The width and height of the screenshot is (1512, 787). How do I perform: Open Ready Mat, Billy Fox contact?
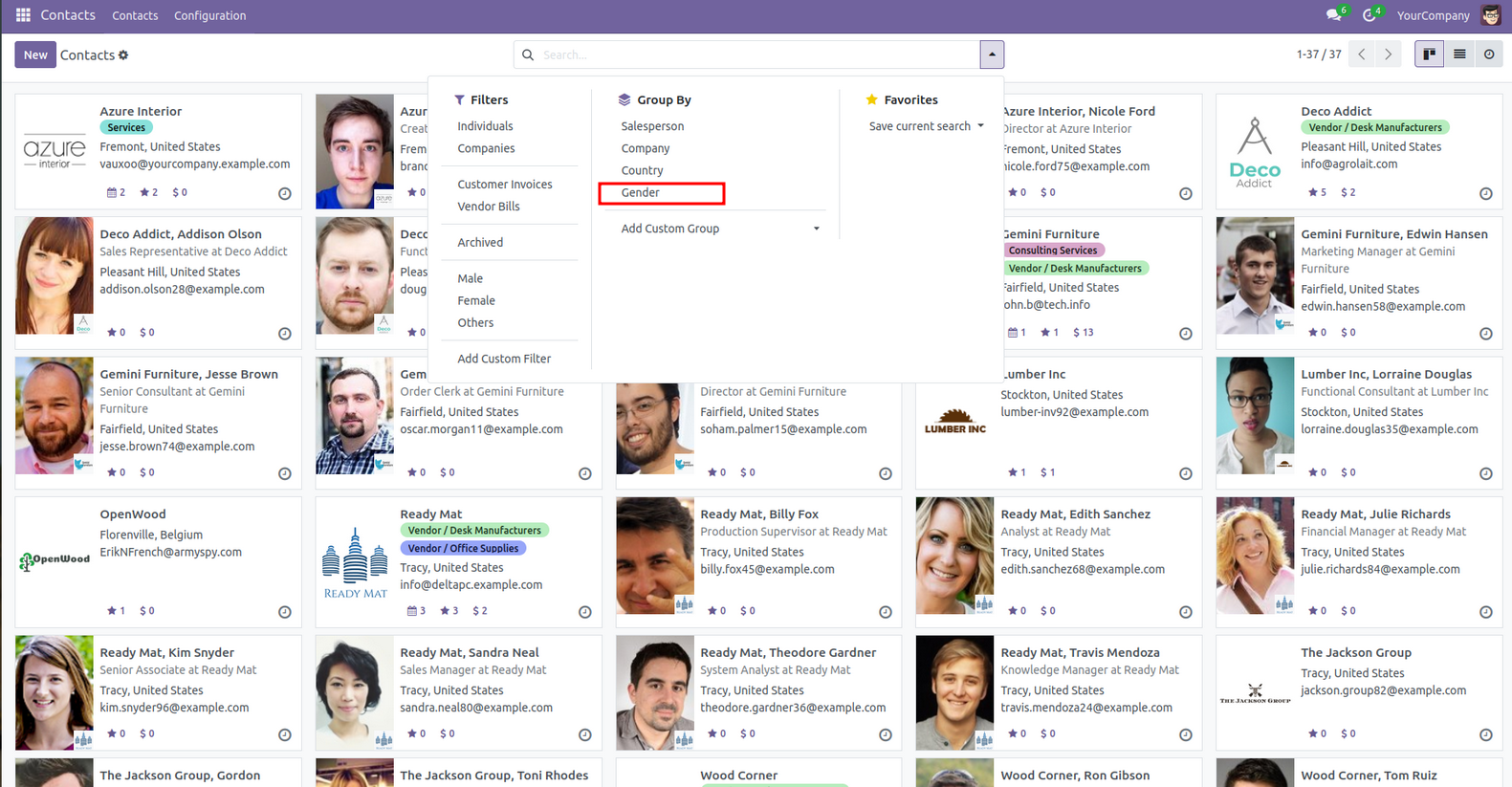[758, 562]
